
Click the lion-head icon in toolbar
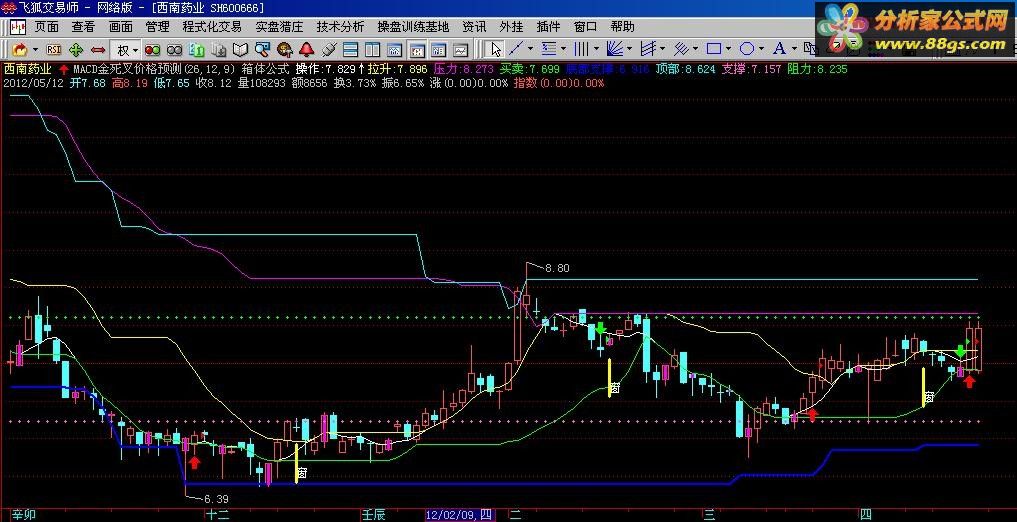pyautogui.click(x=284, y=49)
